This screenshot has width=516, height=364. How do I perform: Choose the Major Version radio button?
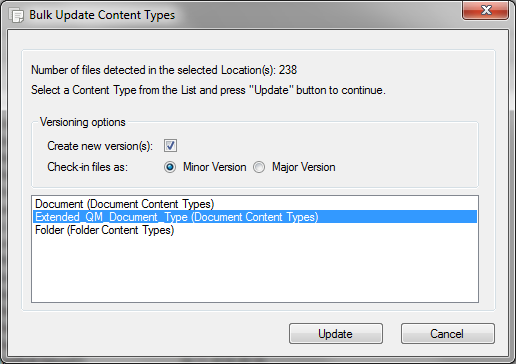[x=259, y=167]
